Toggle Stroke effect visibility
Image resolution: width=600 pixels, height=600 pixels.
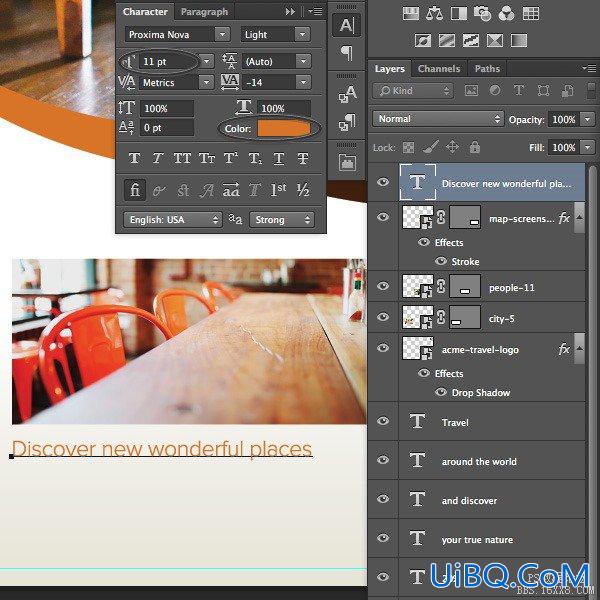[441, 261]
